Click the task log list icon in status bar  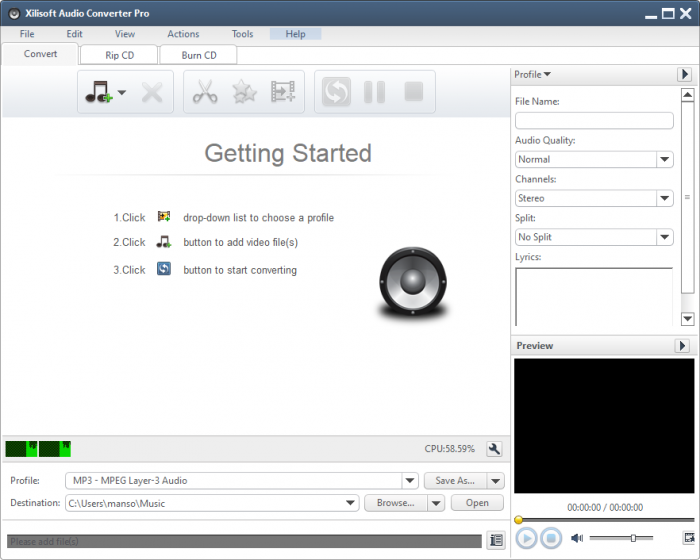(x=496, y=541)
